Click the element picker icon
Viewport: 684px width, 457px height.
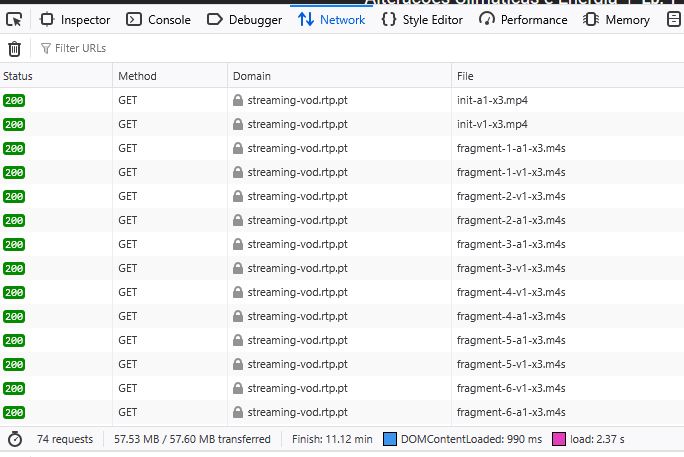(14, 19)
